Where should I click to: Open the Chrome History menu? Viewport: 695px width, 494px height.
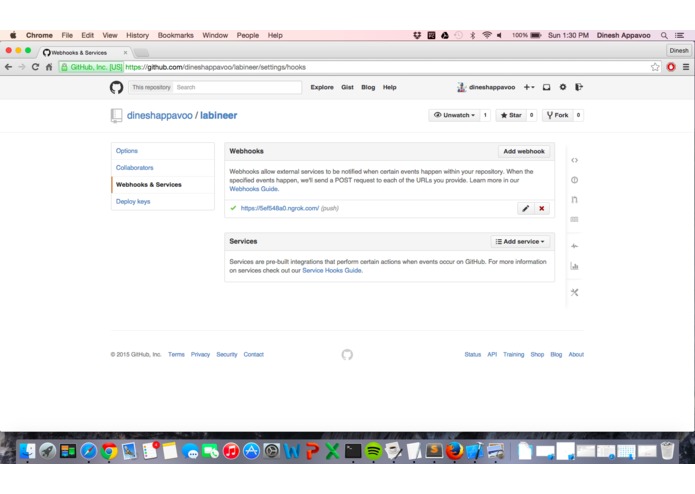click(x=137, y=35)
